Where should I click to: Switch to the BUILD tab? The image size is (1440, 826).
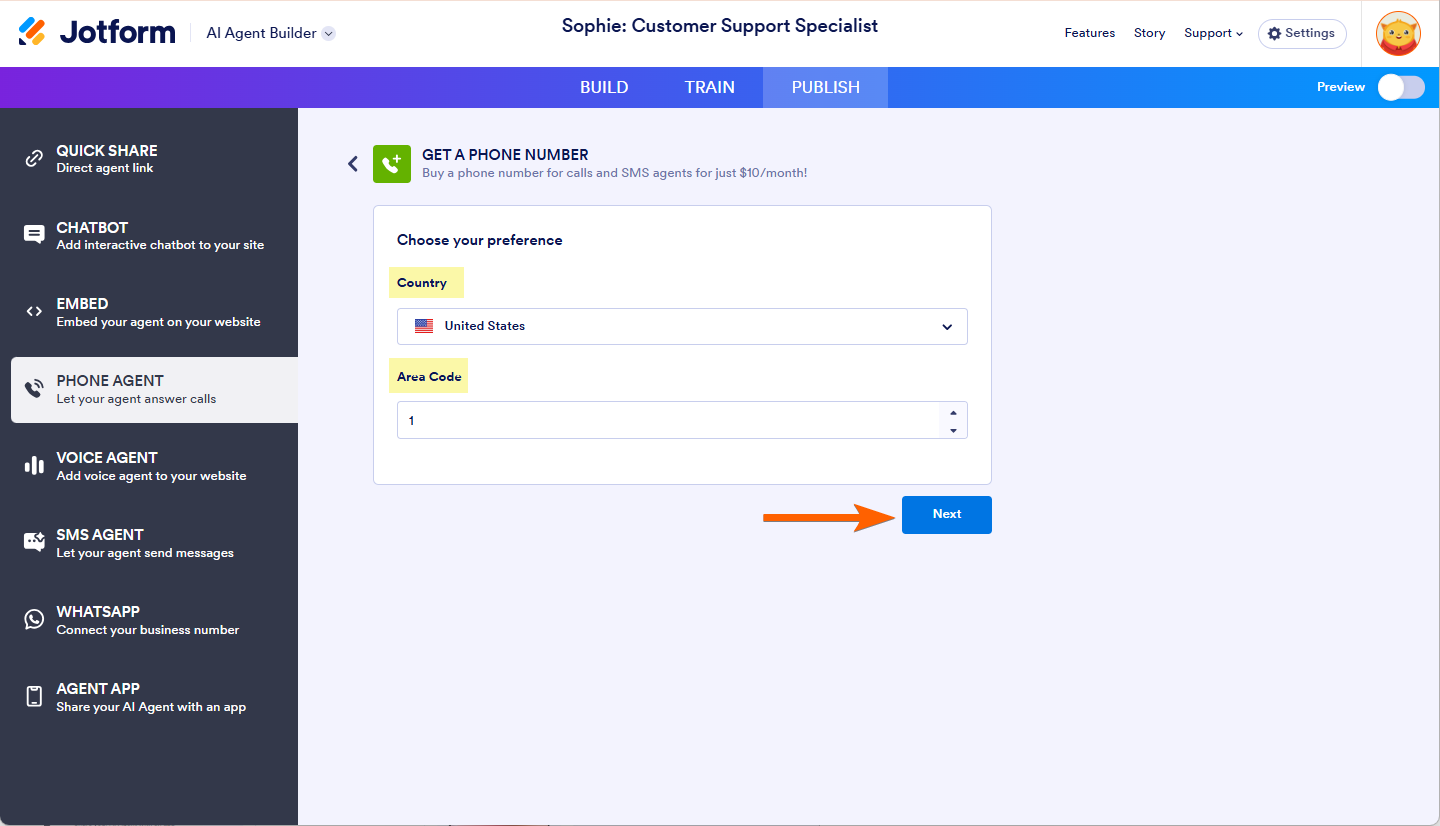604,87
